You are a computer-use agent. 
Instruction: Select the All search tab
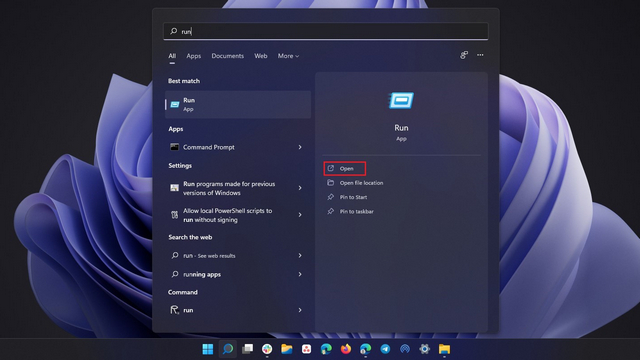tap(172, 56)
